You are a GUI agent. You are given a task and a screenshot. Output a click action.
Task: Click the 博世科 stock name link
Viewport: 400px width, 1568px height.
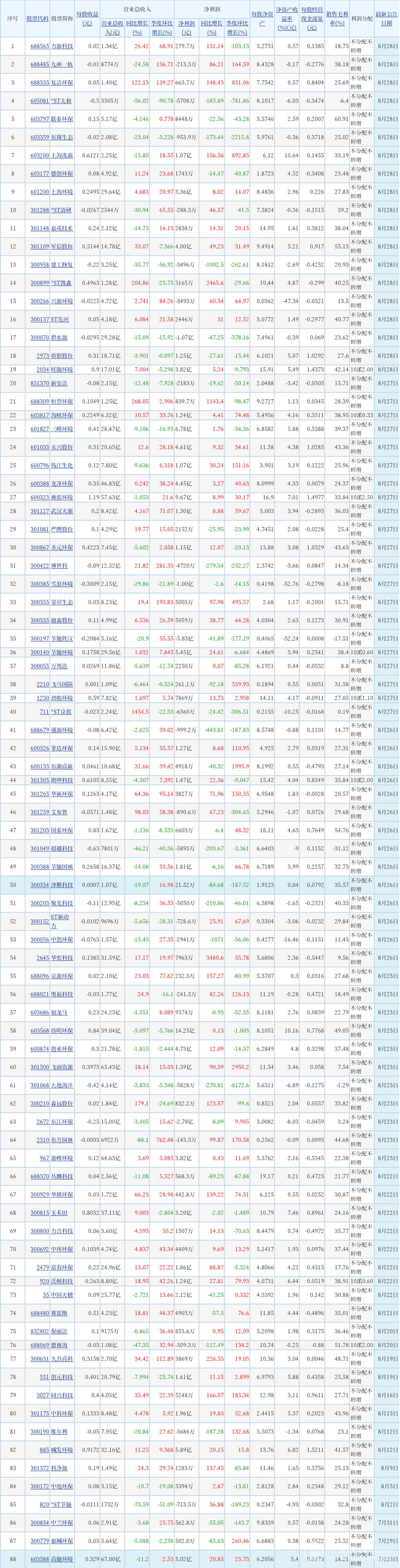coord(59,566)
